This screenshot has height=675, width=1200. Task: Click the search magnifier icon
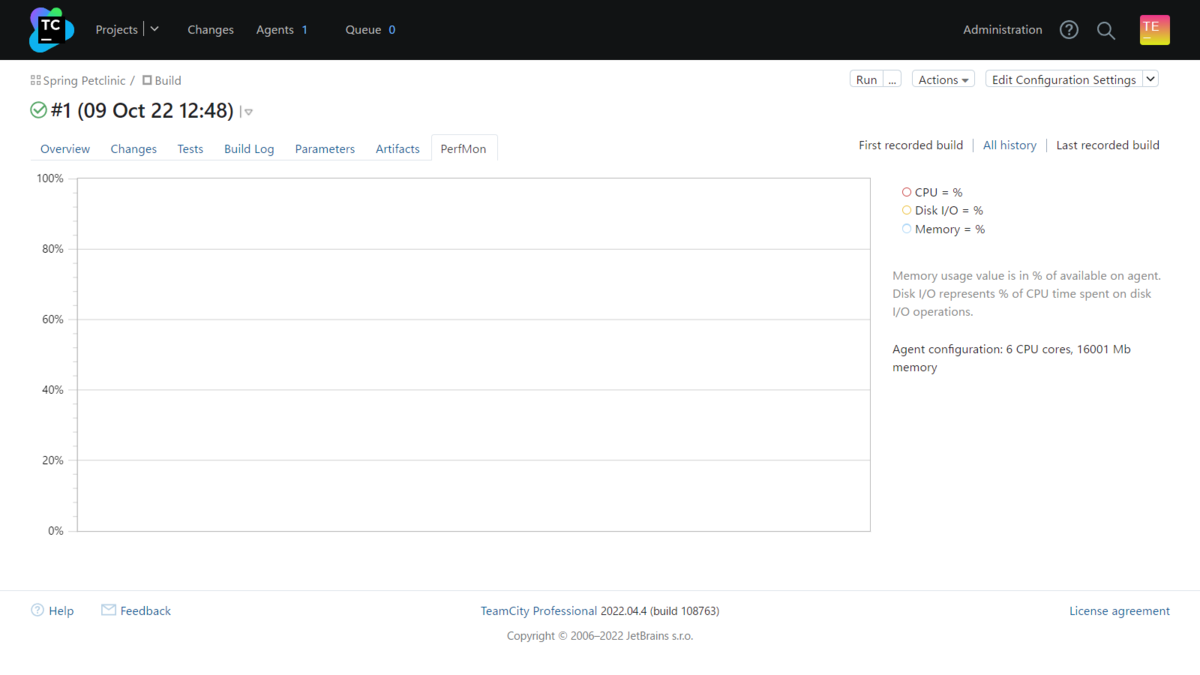tap(1106, 30)
